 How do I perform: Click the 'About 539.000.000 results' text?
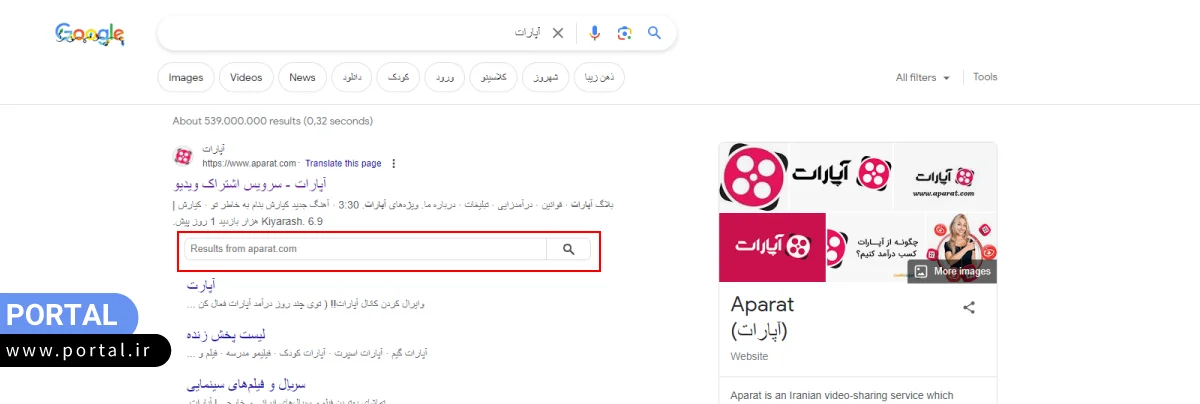click(273, 121)
